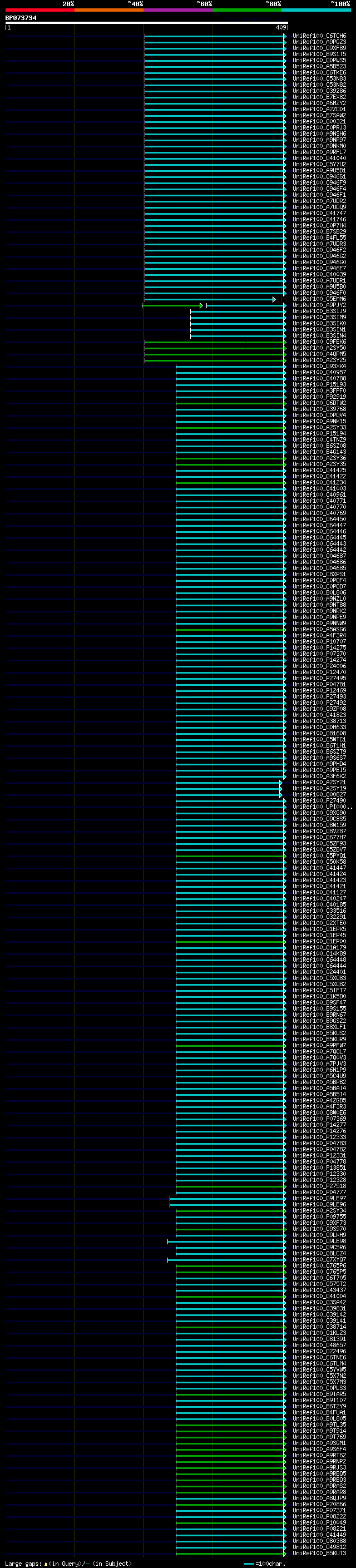Screen dimensions: 356x1568
Task: Open hit UniRef100_Q9FEK6
Action: [x=319, y=342]
